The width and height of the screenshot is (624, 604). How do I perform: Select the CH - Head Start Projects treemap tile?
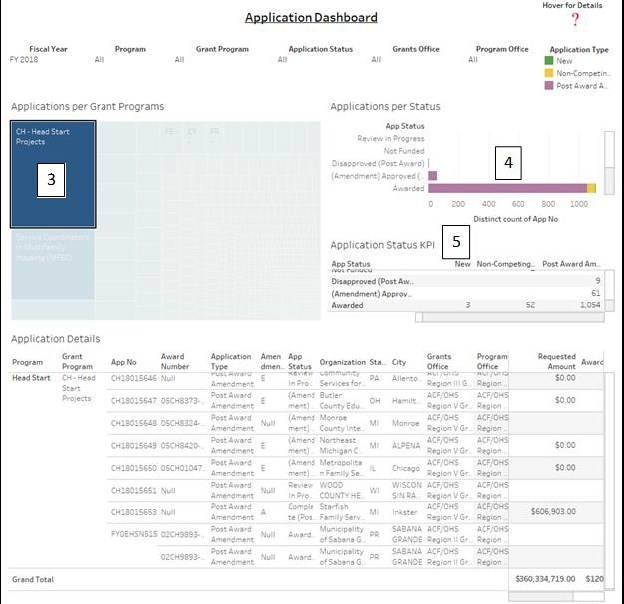[53, 175]
